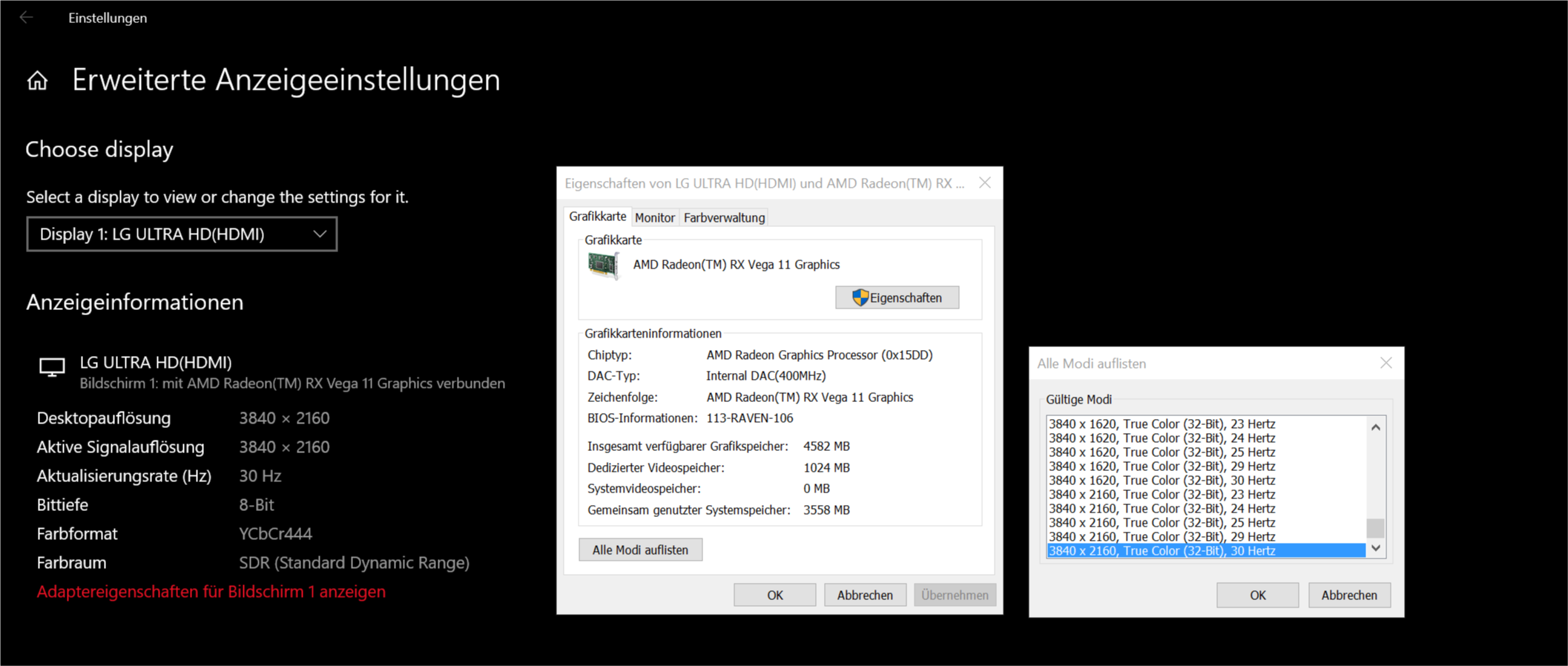1568x666 pixels.
Task: Close the Alle Modi auflisten dialog
Action: [1386, 363]
